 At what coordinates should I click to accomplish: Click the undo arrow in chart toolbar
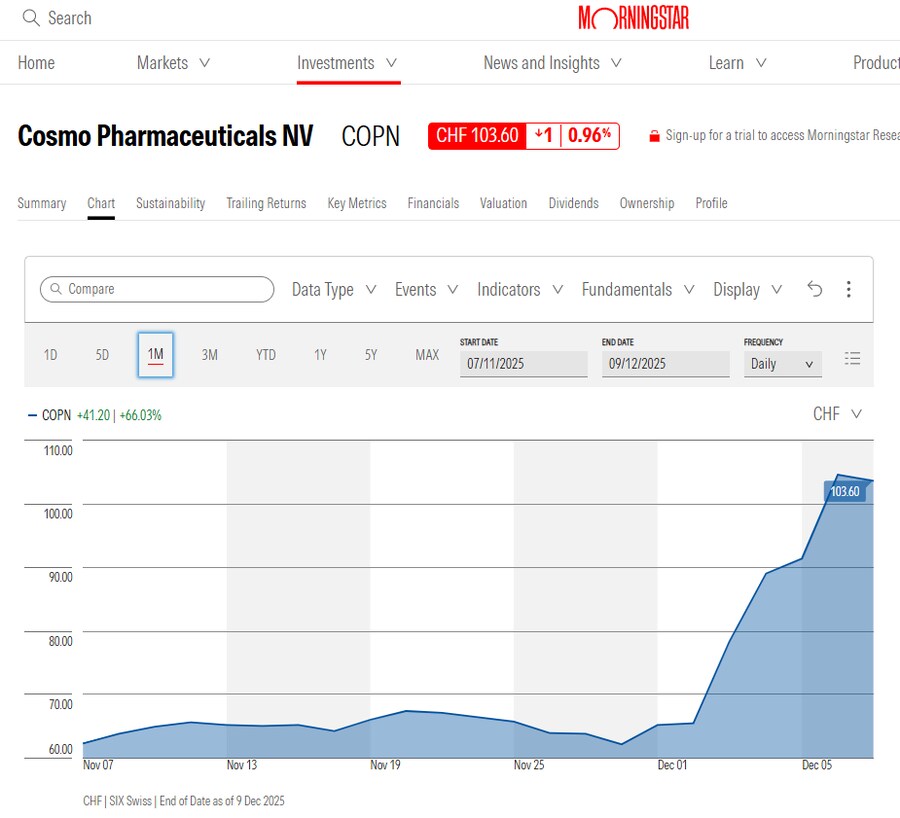[x=815, y=289]
